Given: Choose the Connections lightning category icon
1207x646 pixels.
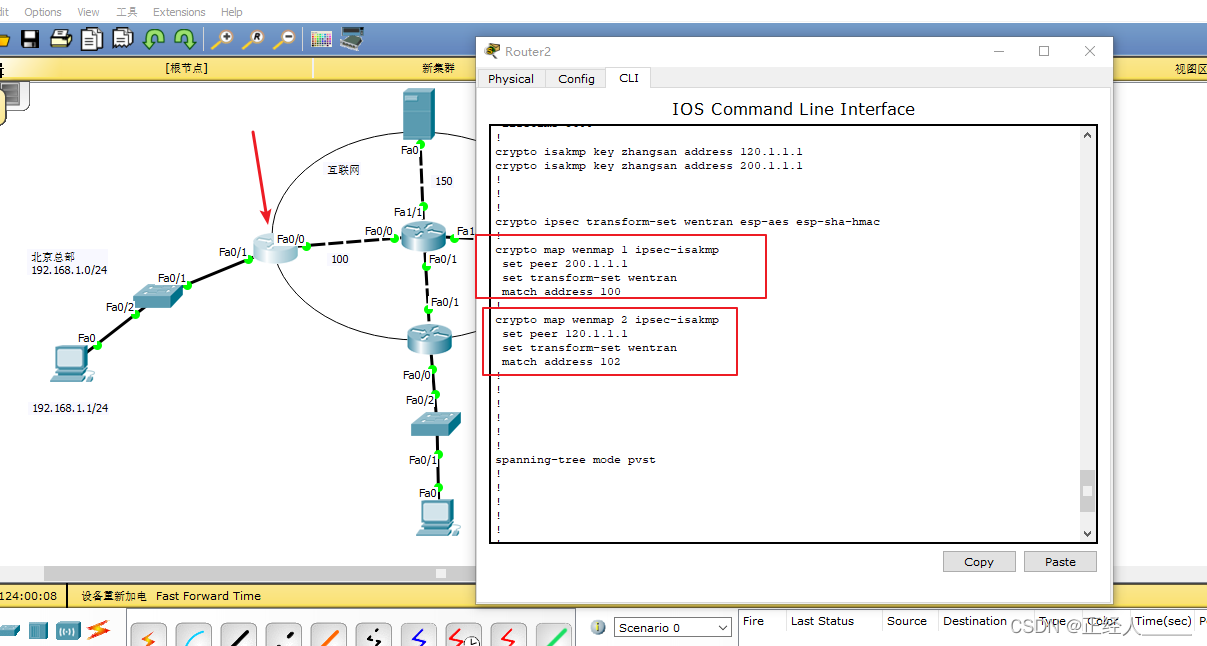Looking at the screenshot, I should [x=98, y=629].
